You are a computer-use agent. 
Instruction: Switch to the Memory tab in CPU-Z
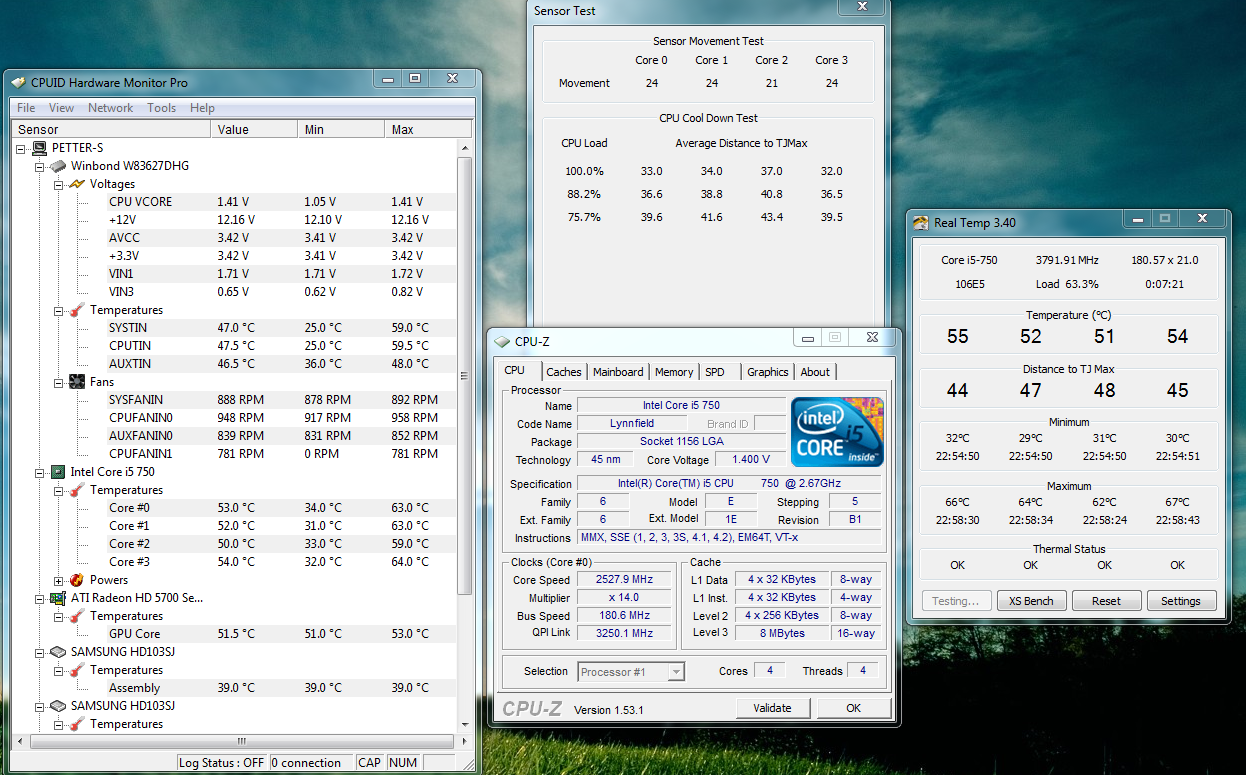click(x=674, y=372)
